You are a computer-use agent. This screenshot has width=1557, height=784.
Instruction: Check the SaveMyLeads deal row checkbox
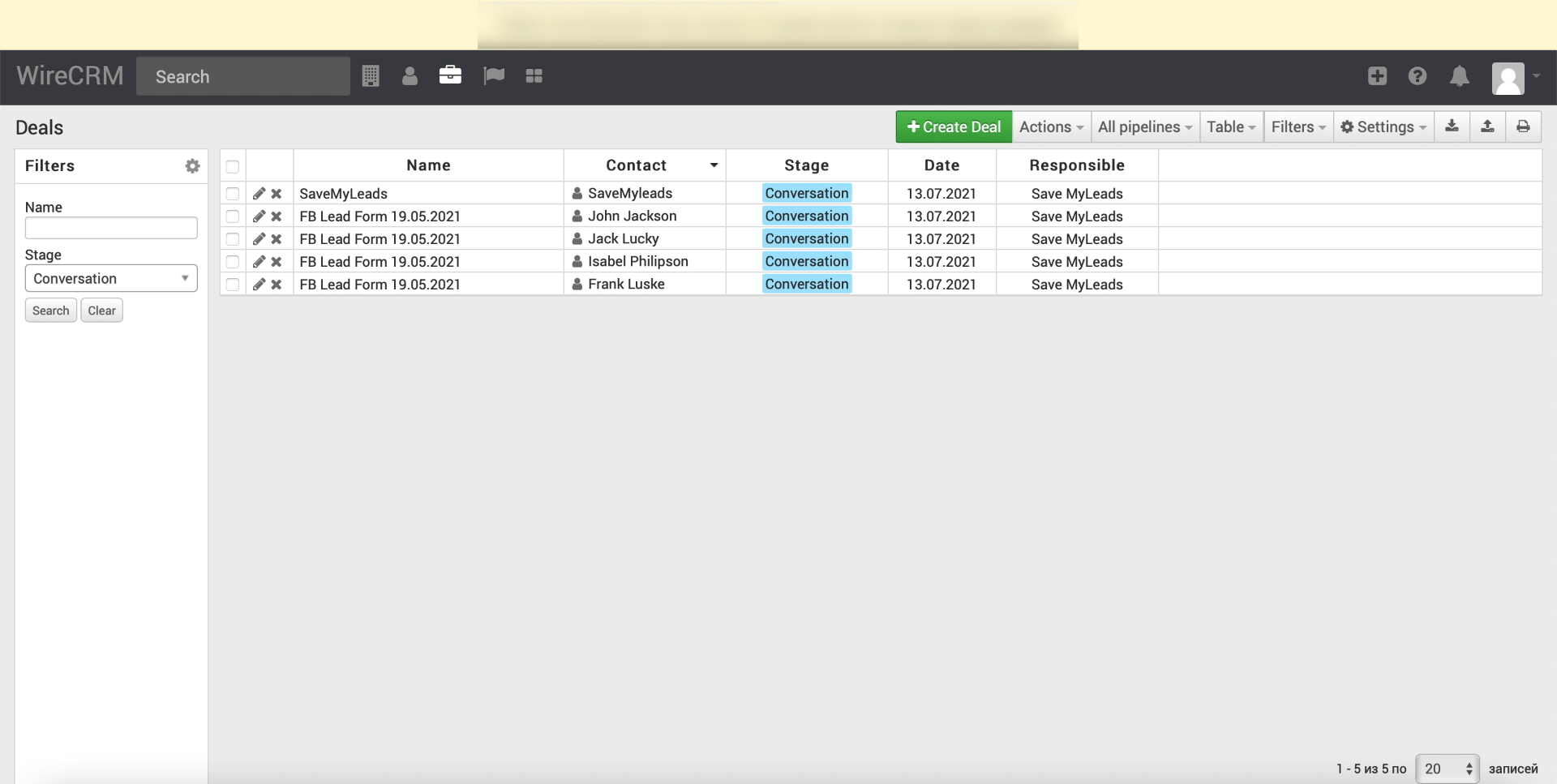(x=233, y=194)
